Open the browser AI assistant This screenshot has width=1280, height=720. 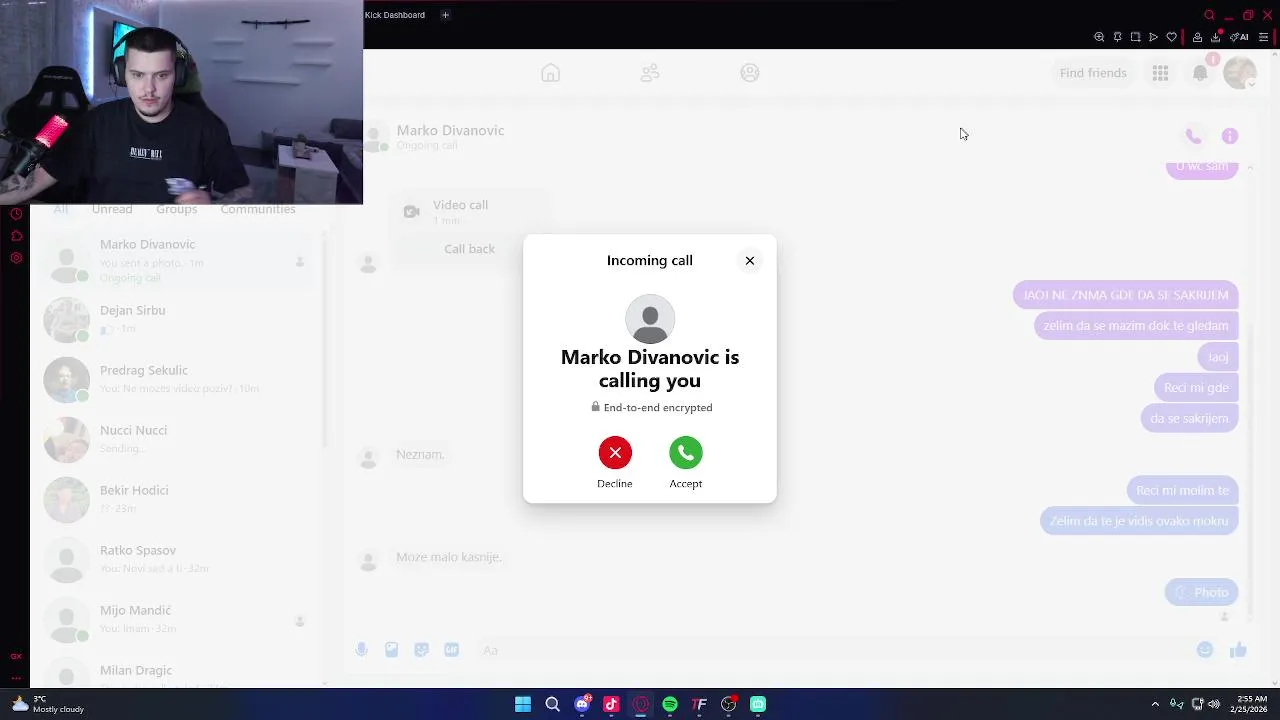(1239, 37)
